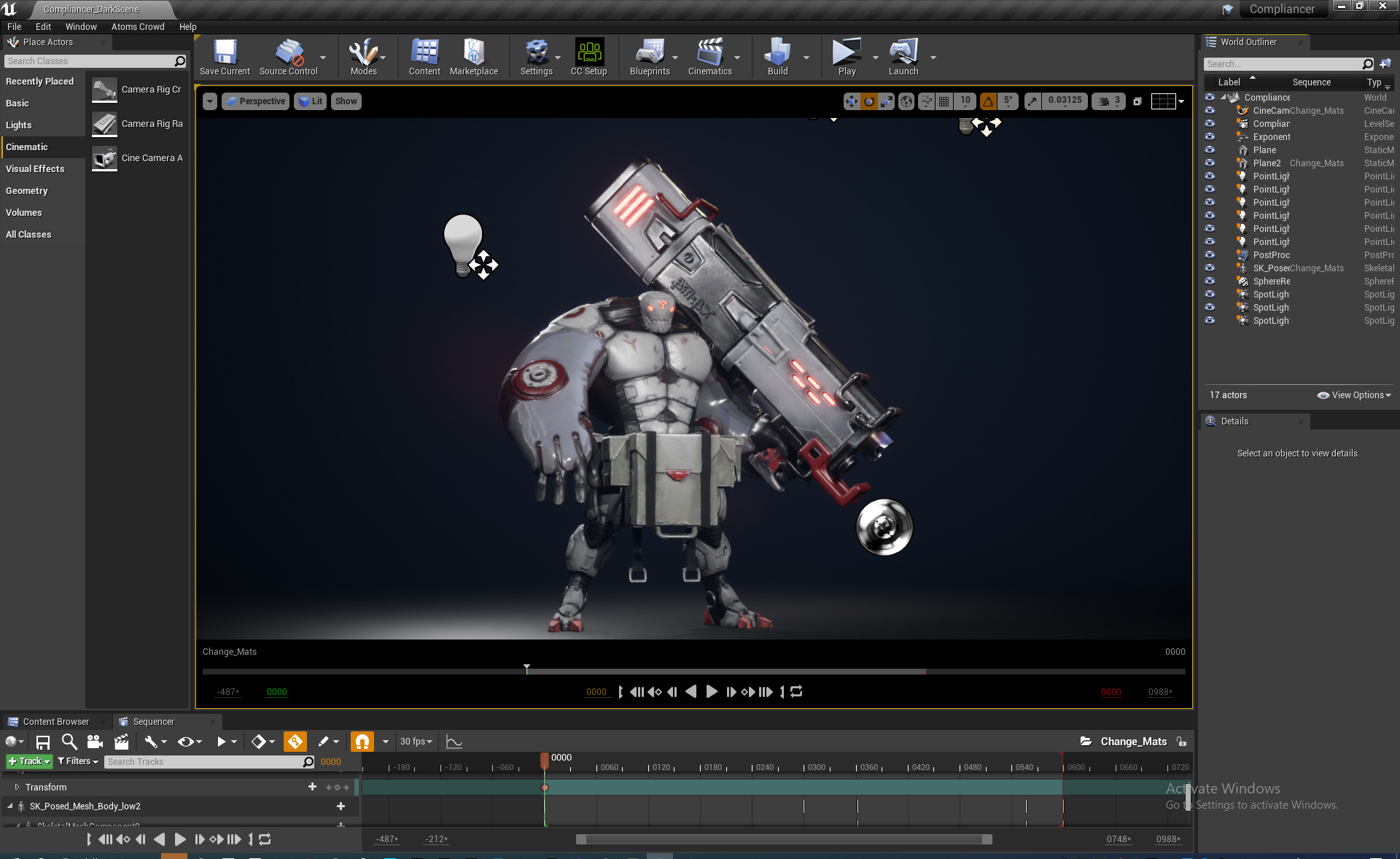Screen dimensions: 1400x859
Task: Open the Atoms Crowd menu
Action: coord(138,27)
